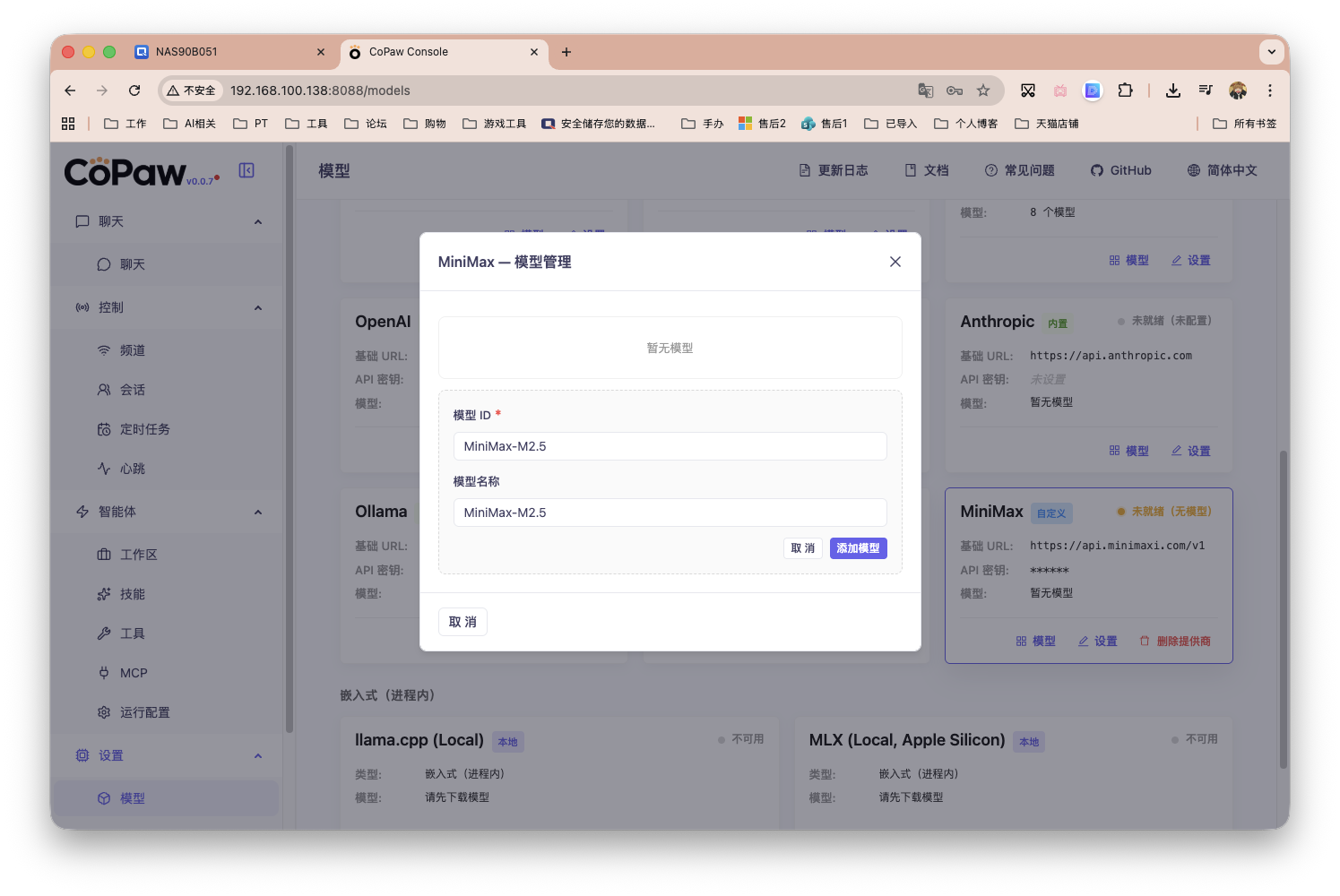Image resolution: width=1340 pixels, height=896 pixels.
Task: Collapse the 聊天 section chevron
Action: click(x=258, y=221)
